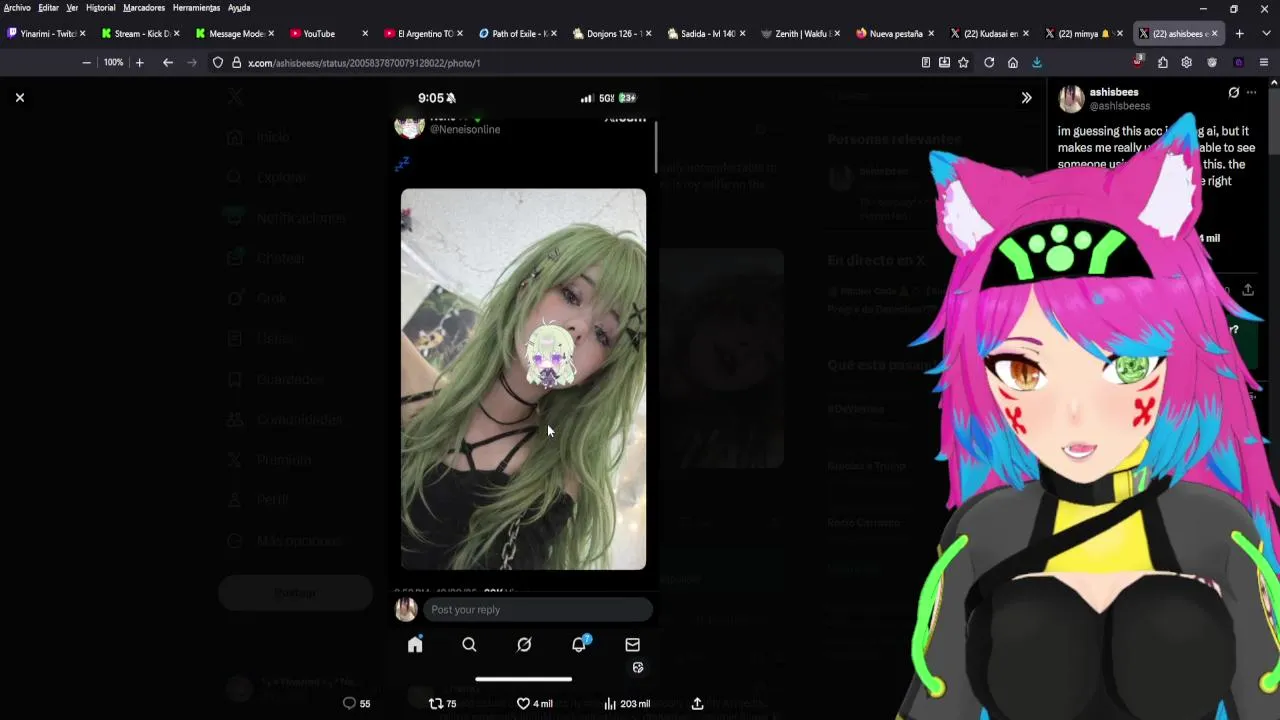Click the phone home icon
The height and width of the screenshot is (720, 1280).
(415, 645)
